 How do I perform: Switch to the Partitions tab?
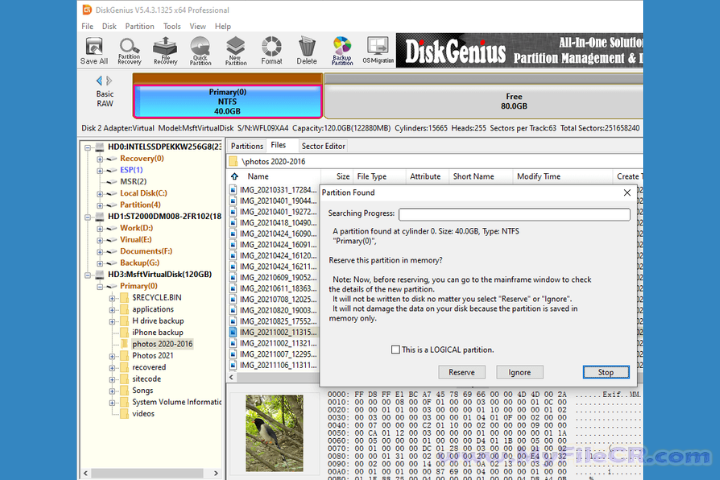247,146
